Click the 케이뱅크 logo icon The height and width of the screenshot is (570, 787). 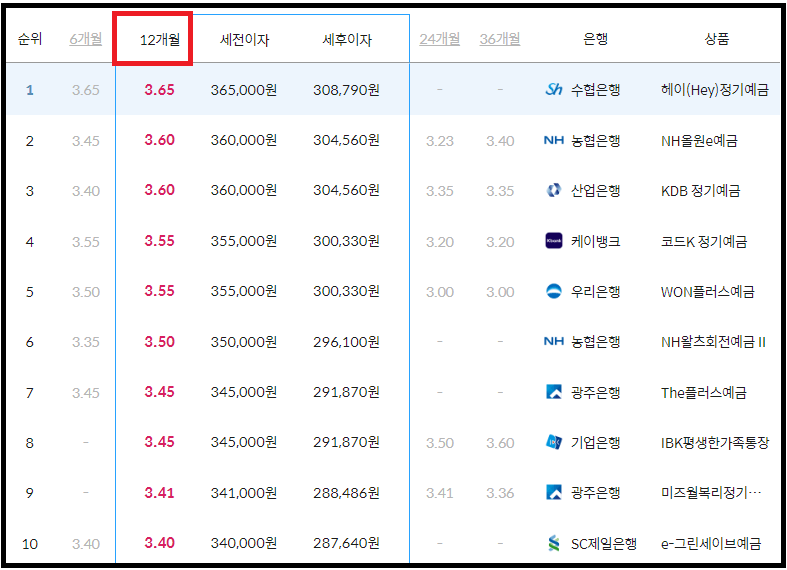554,241
